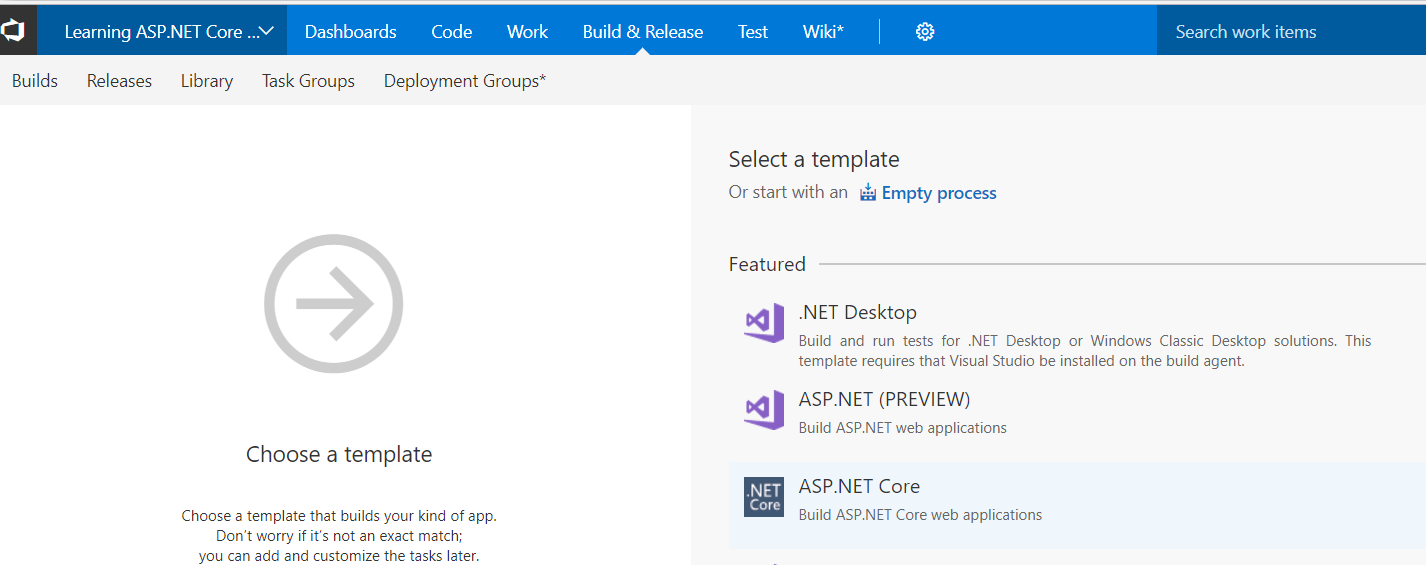Click the 'Select a template' heading

click(814, 159)
